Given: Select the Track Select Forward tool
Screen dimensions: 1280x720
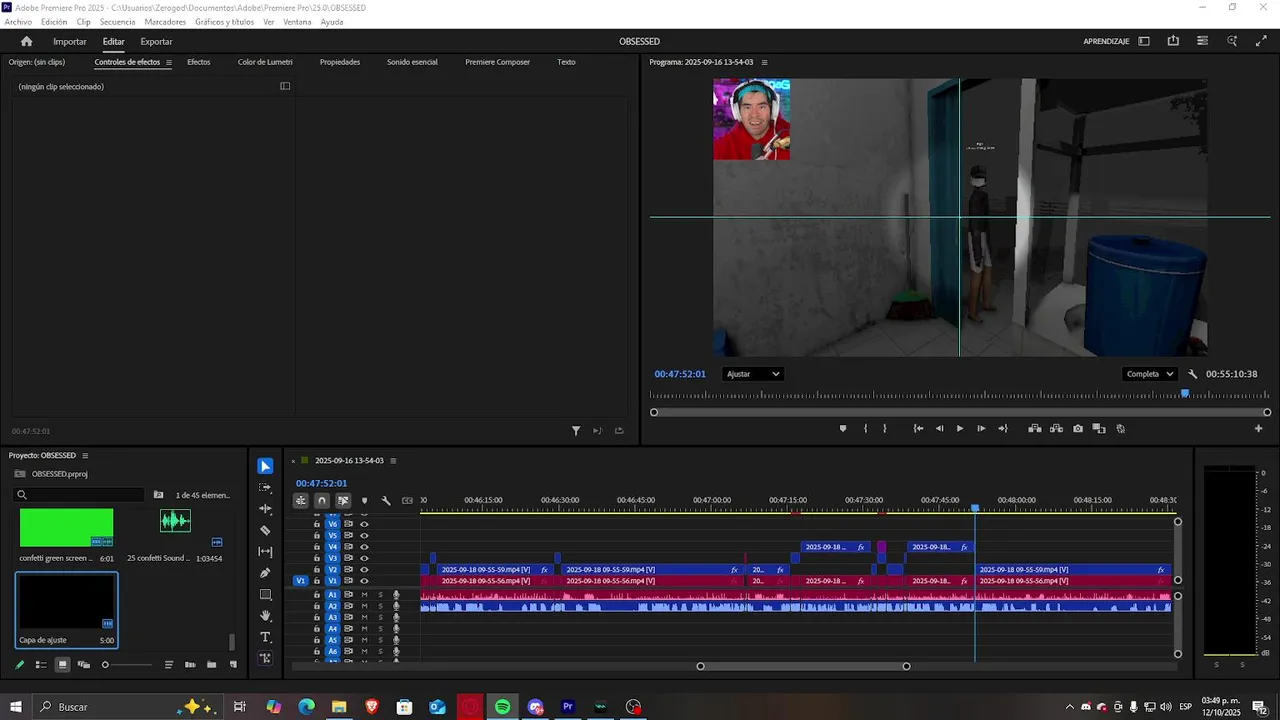Looking at the screenshot, I should tap(265, 487).
